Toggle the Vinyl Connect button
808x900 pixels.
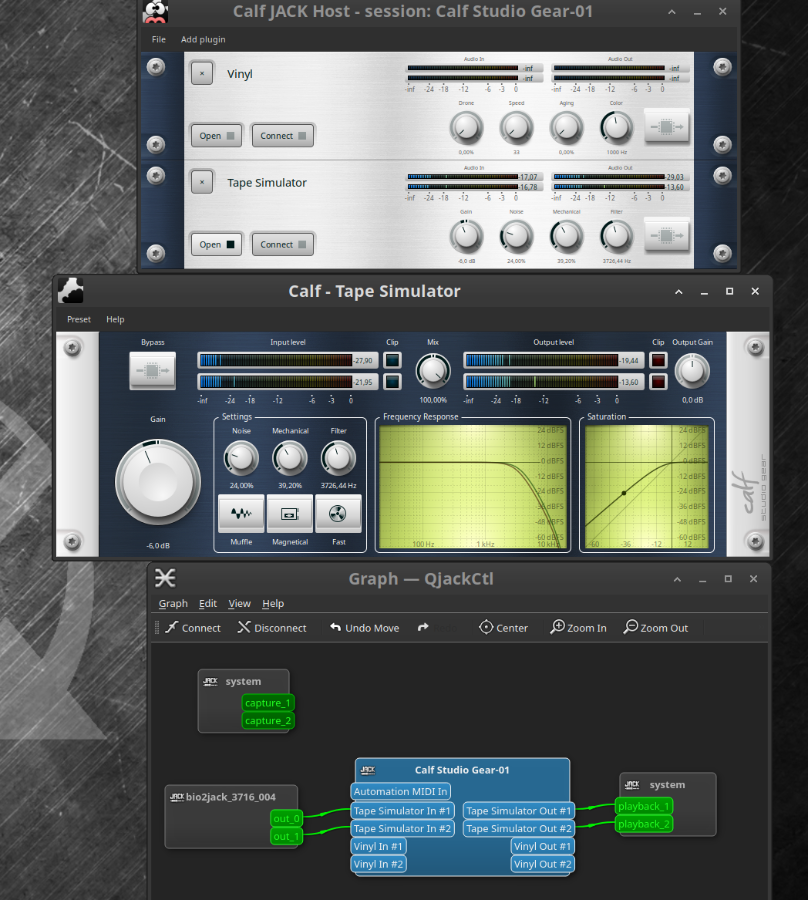pos(282,135)
